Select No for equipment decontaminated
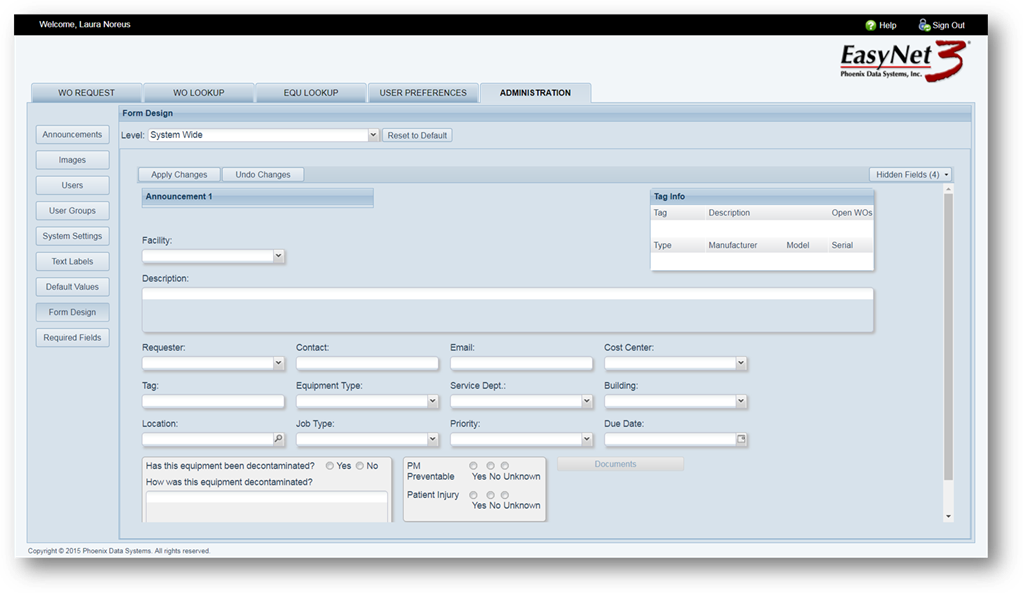The width and height of the screenshot is (1023, 593). pos(360,466)
